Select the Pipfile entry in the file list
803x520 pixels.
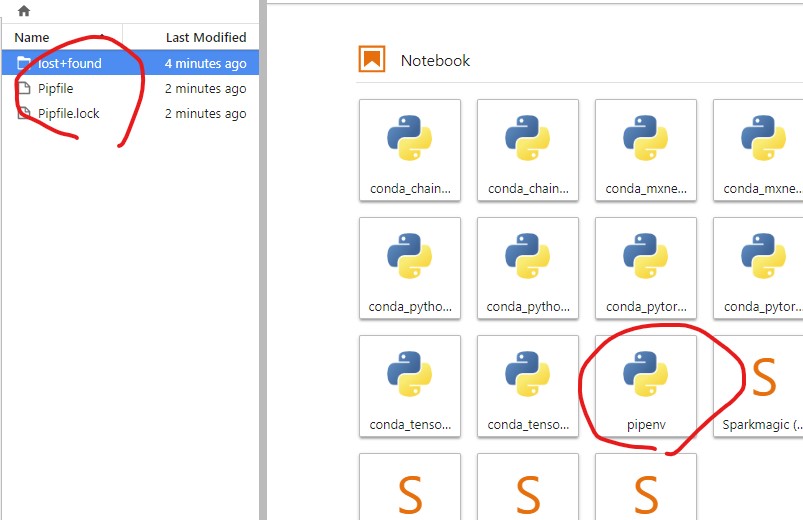(130, 88)
